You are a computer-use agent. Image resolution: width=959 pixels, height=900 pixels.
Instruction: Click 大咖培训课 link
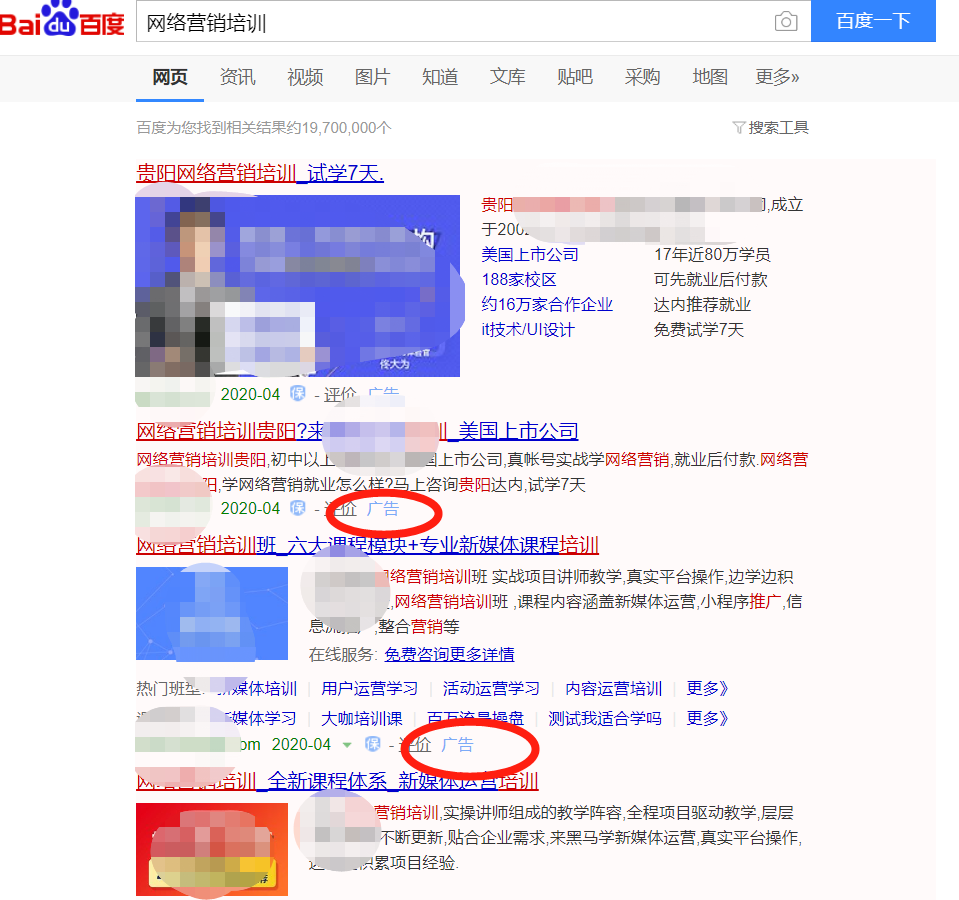tap(361, 718)
